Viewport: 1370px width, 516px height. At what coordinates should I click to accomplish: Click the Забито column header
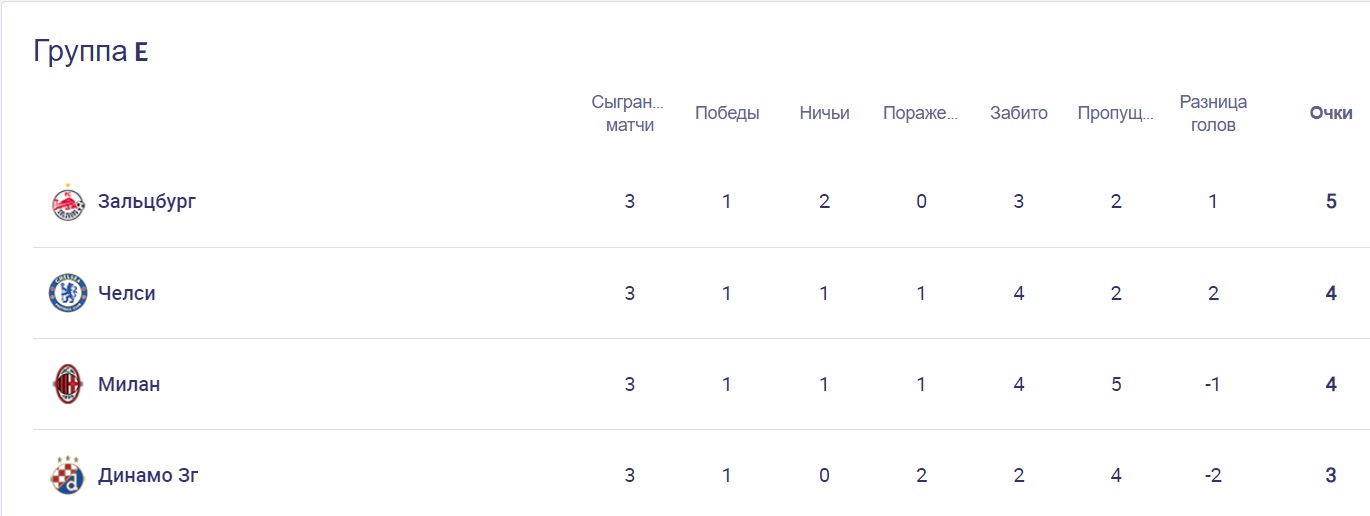coord(1018,113)
